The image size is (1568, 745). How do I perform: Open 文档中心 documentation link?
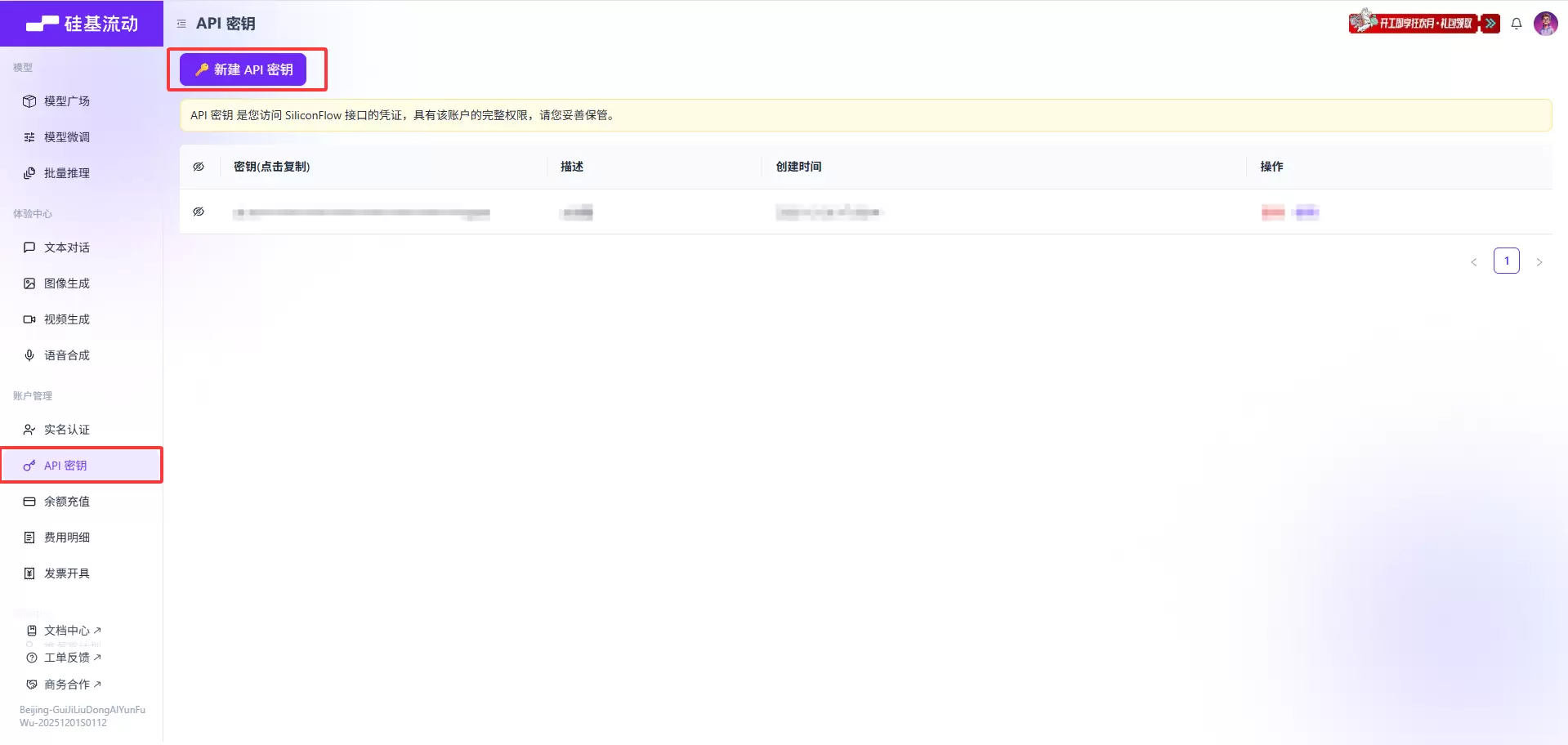67,631
